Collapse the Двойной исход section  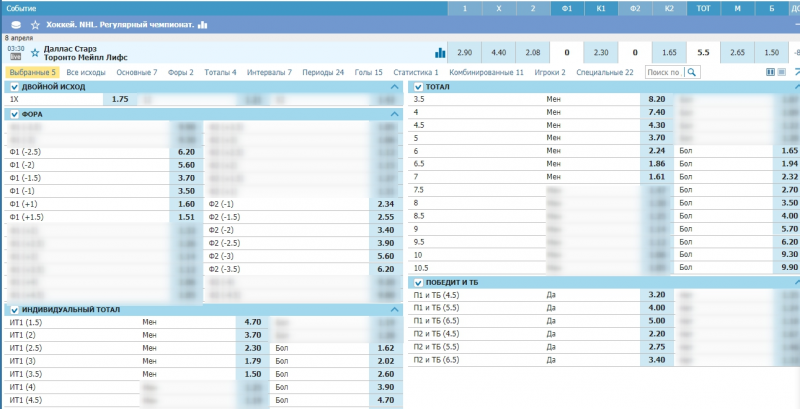pos(395,87)
